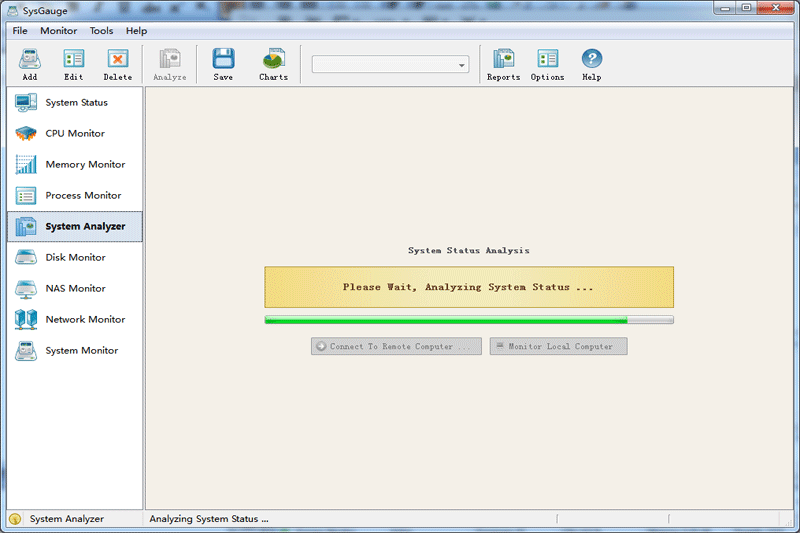This screenshot has width=800, height=533.
Task: Open the File menu
Action: pyautogui.click(x=20, y=31)
